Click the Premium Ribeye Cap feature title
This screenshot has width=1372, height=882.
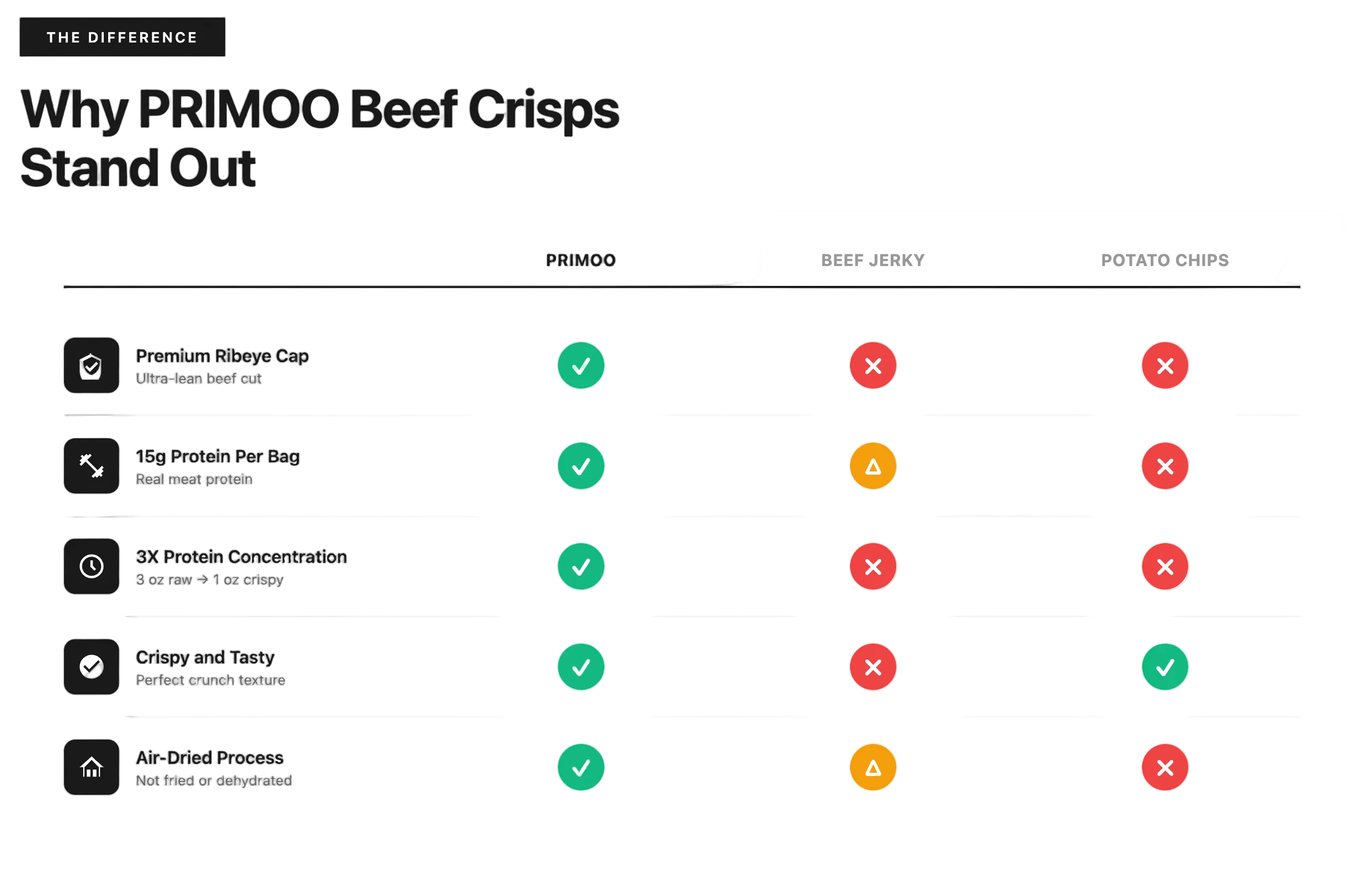pyautogui.click(x=222, y=355)
